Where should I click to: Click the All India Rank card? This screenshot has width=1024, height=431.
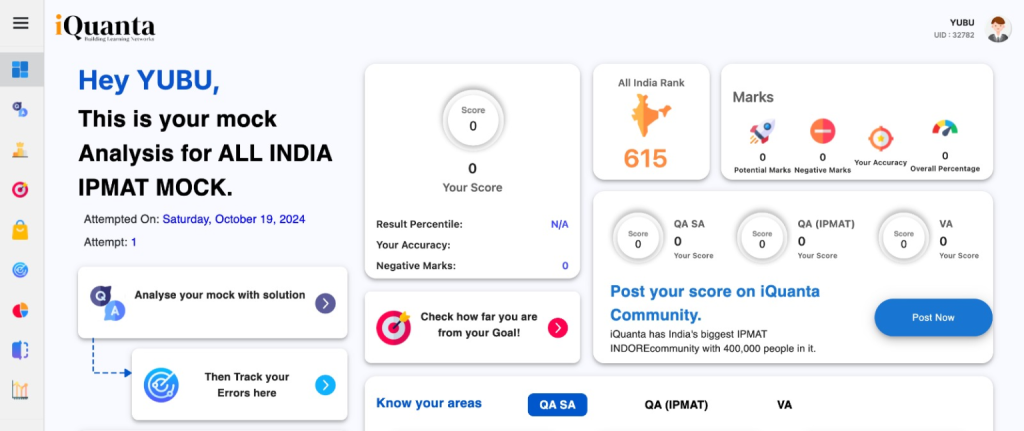tap(651, 121)
